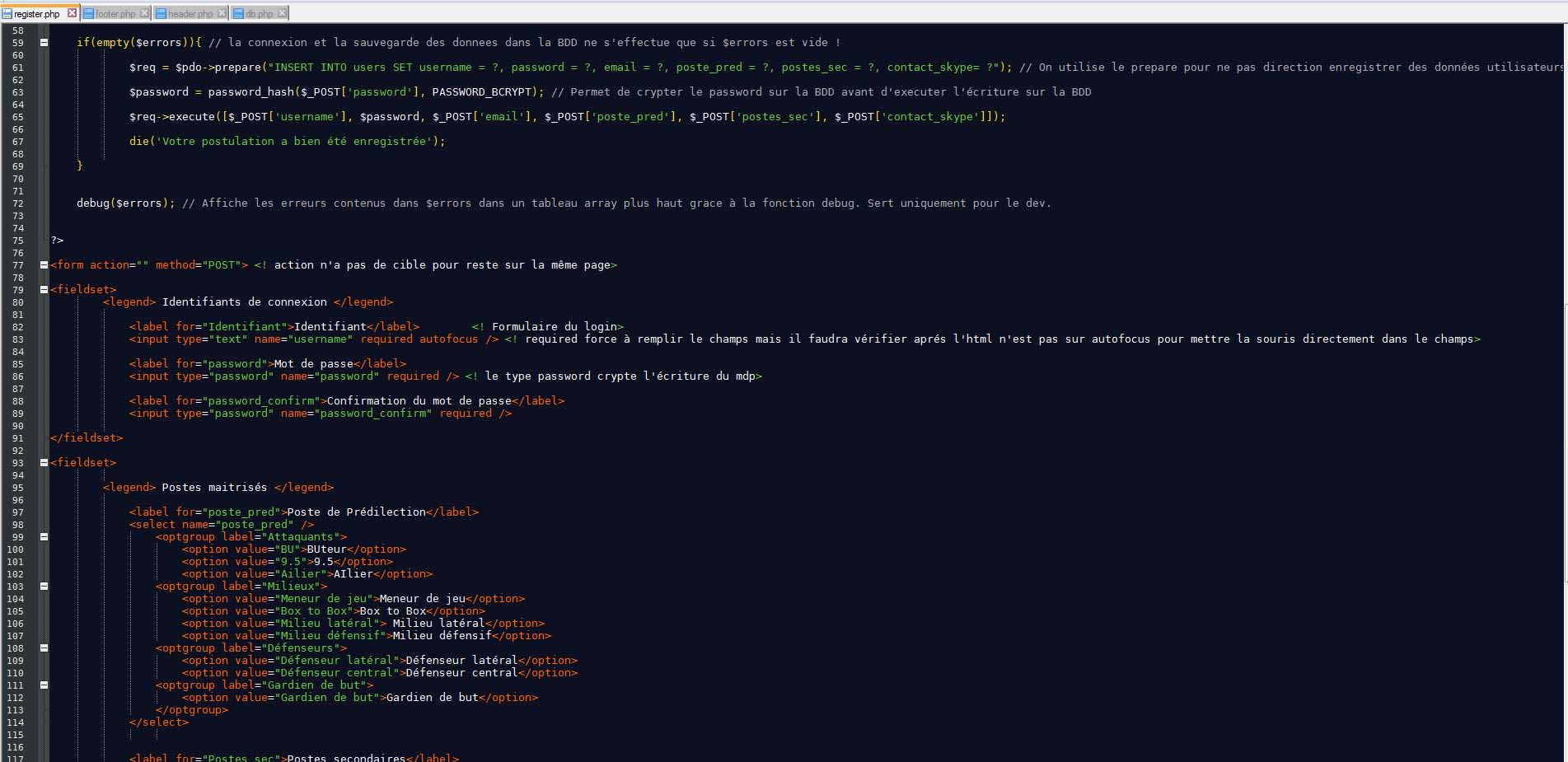Collapse the Postes maitrisés fieldset fold

point(43,462)
